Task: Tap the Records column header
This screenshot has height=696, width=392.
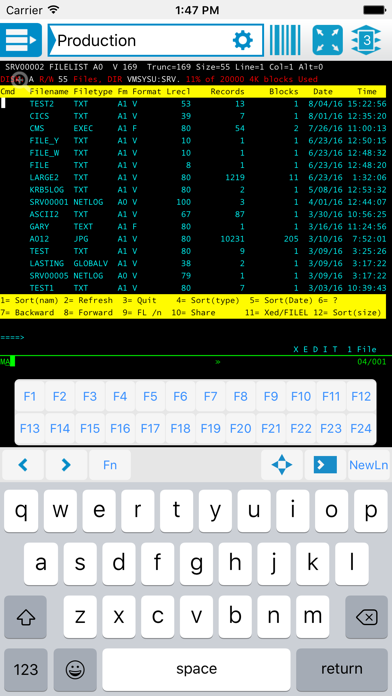Action: click(x=227, y=91)
